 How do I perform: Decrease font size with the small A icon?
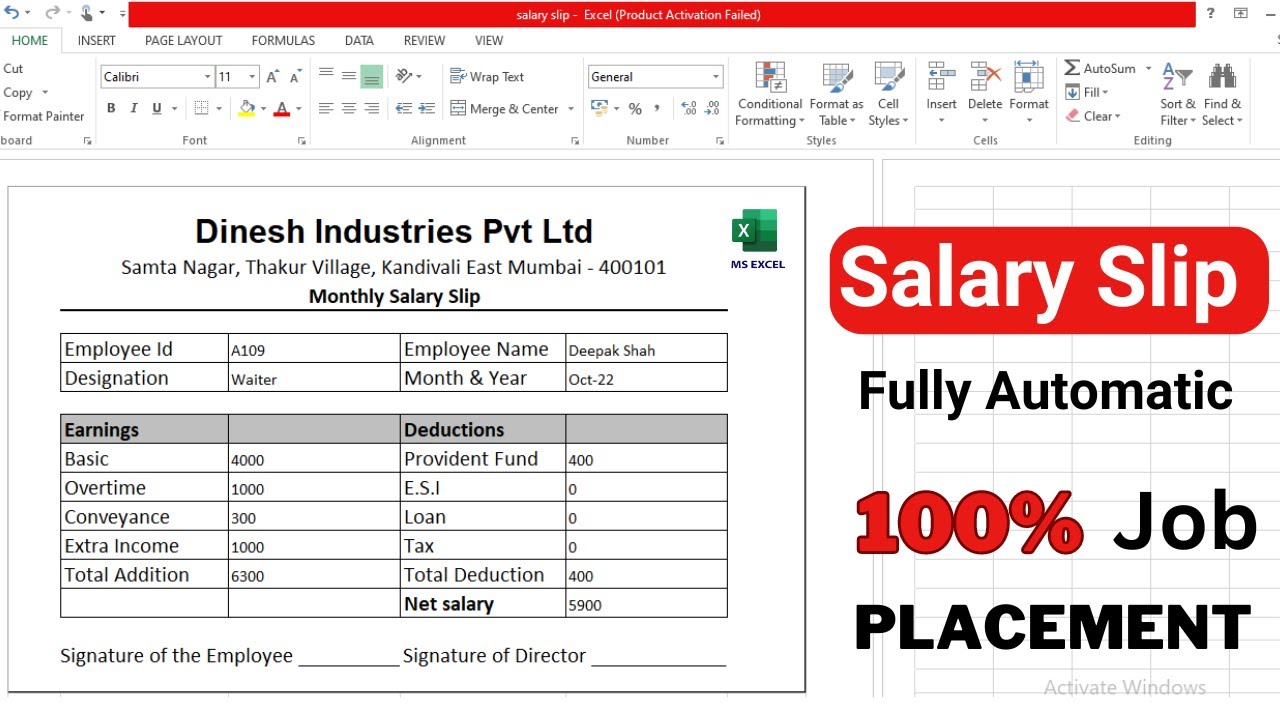tap(296, 77)
